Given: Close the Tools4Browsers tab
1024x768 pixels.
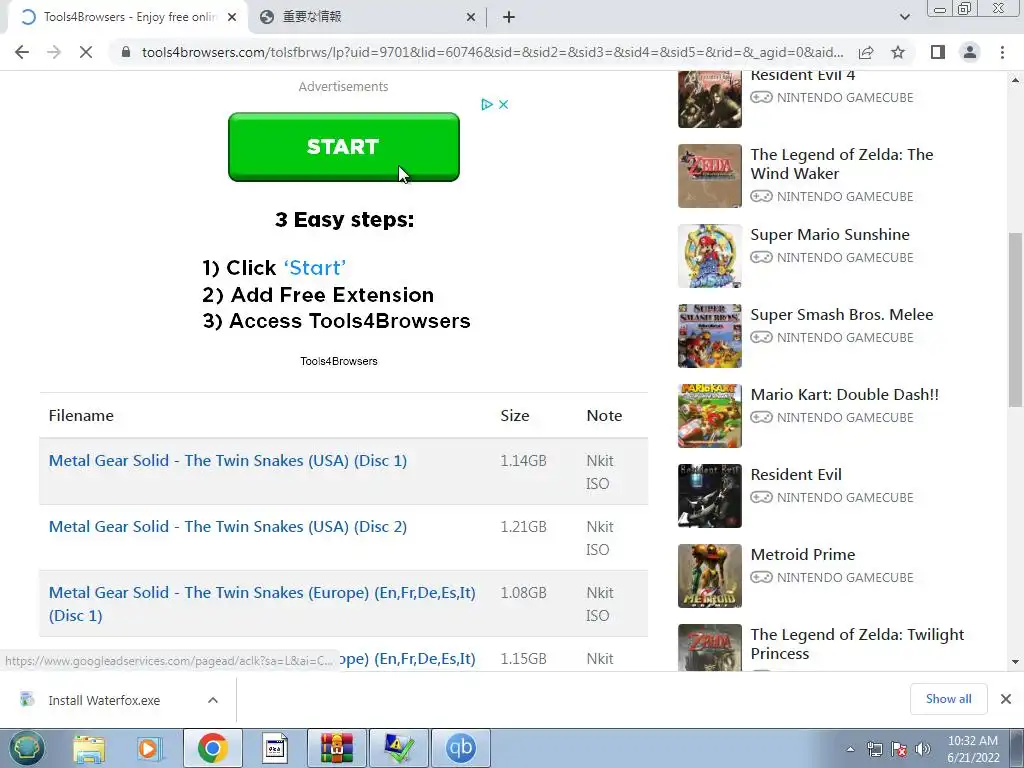Looking at the screenshot, I should click(232, 18).
